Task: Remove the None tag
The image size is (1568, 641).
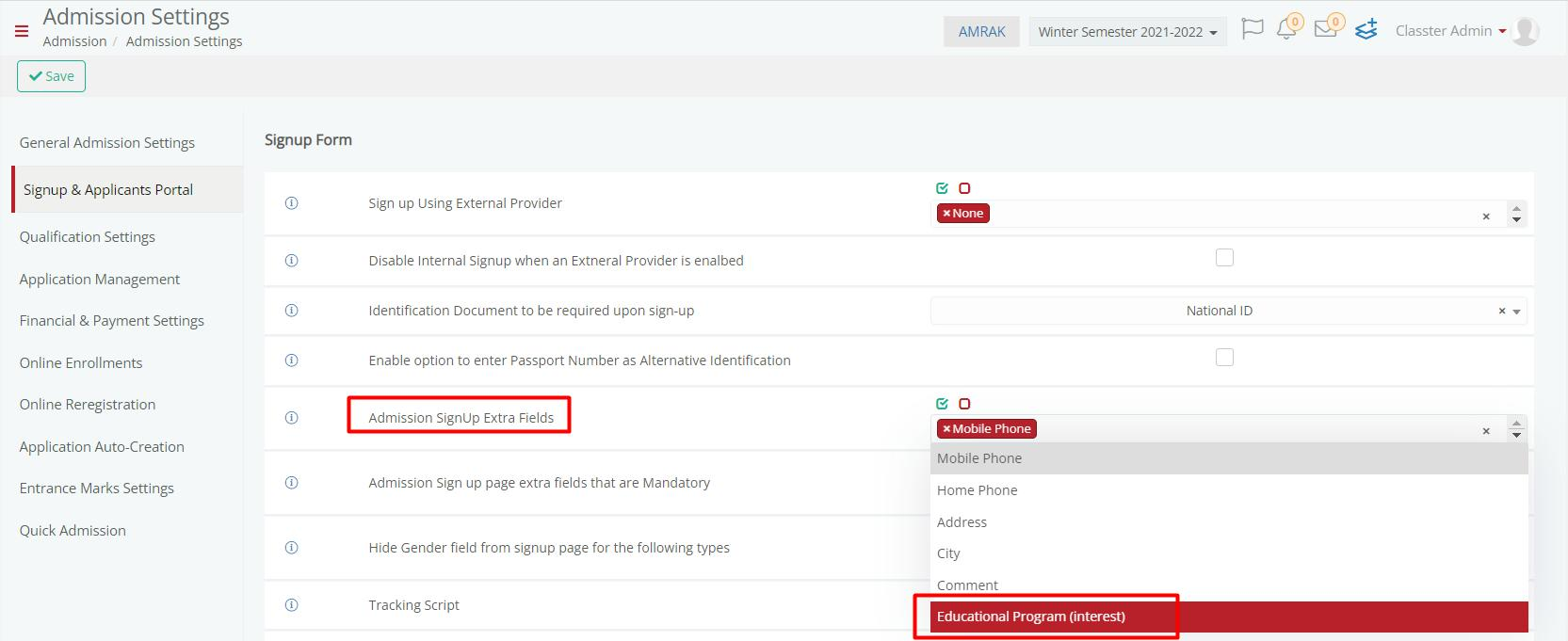Action: pos(946,214)
